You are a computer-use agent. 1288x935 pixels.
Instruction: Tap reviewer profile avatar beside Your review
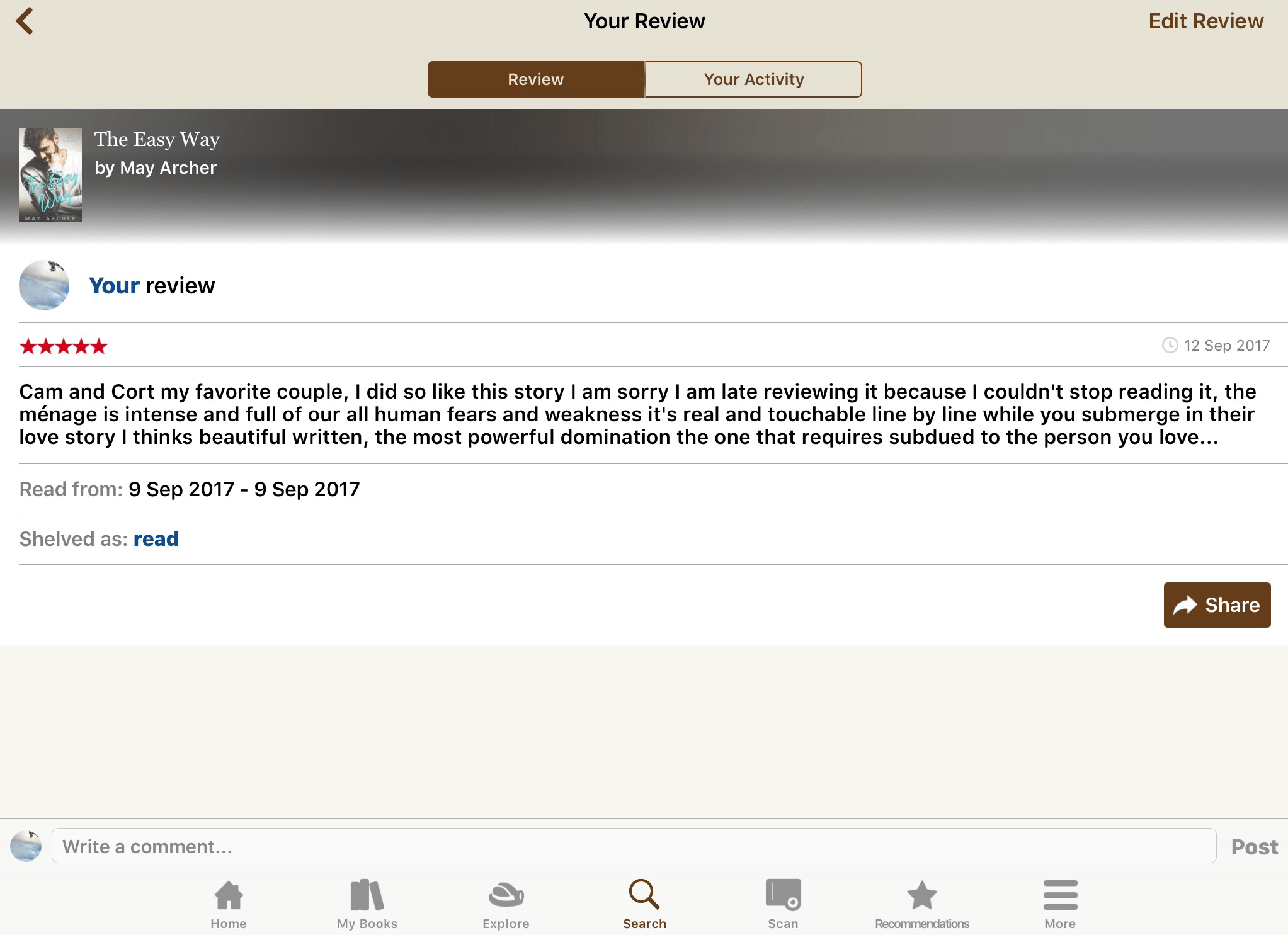pos(44,285)
